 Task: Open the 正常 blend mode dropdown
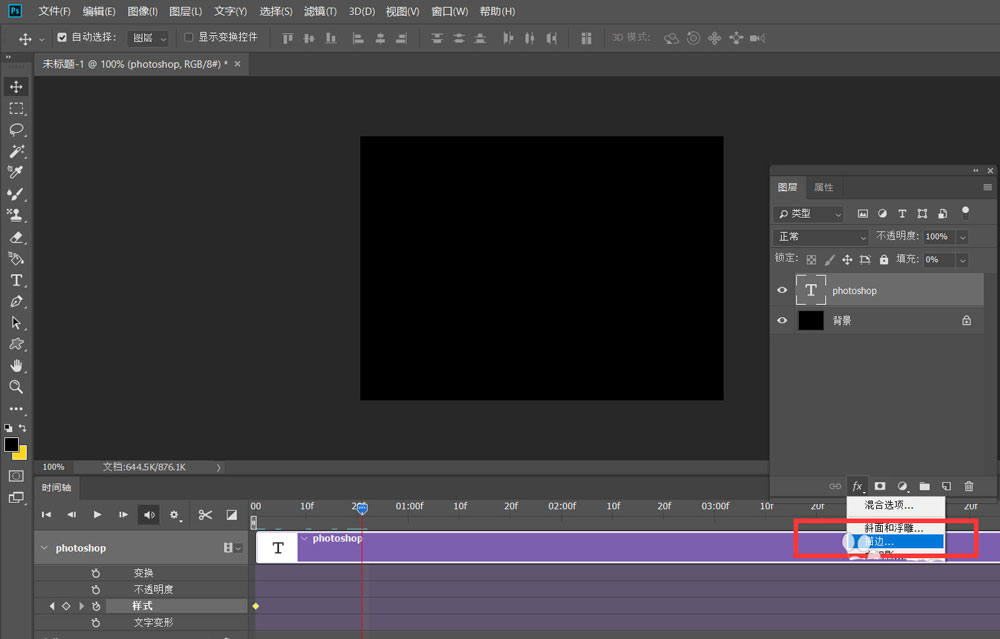[x=821, y=237]
